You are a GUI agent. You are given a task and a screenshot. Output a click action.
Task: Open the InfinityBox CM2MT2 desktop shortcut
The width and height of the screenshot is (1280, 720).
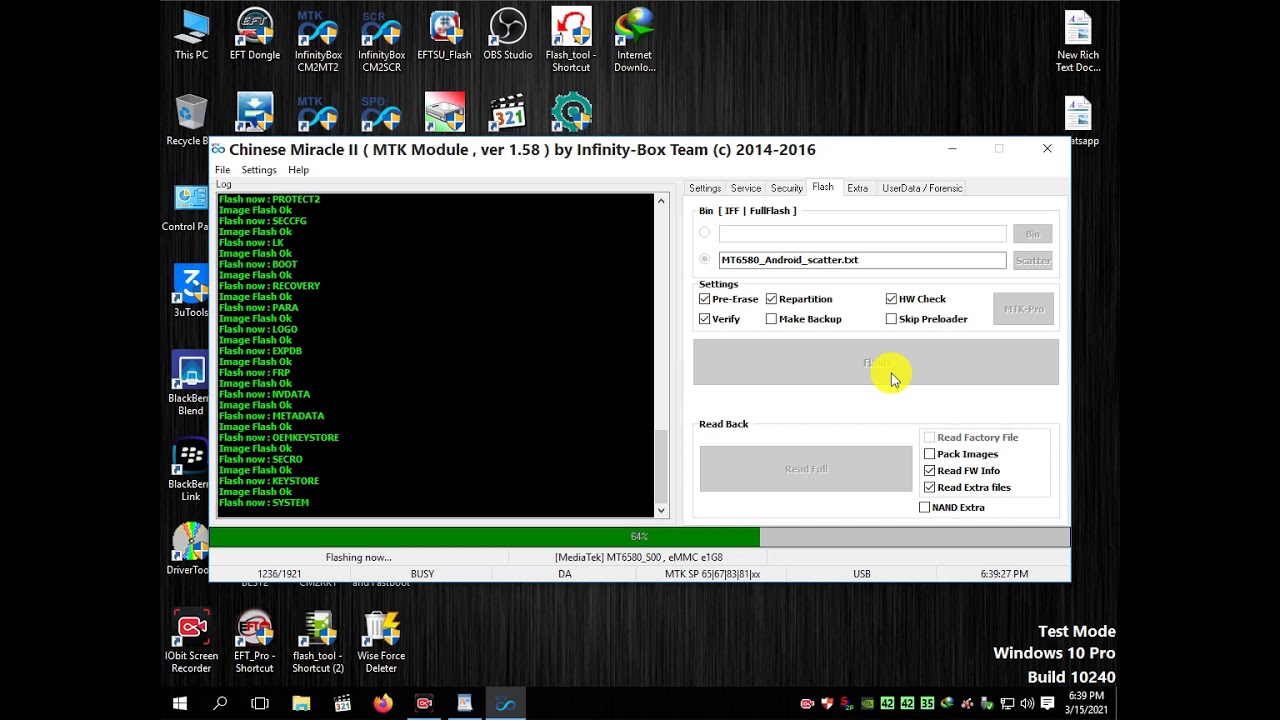click(317, 40)
